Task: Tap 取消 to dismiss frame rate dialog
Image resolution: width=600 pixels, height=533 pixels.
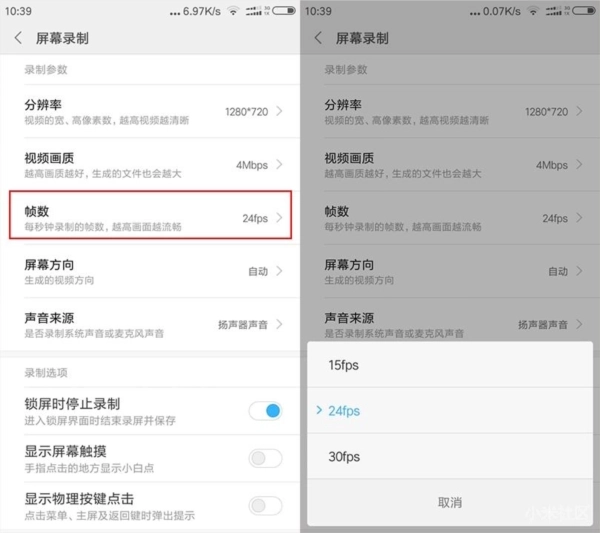Action: [x=450, y=502]
